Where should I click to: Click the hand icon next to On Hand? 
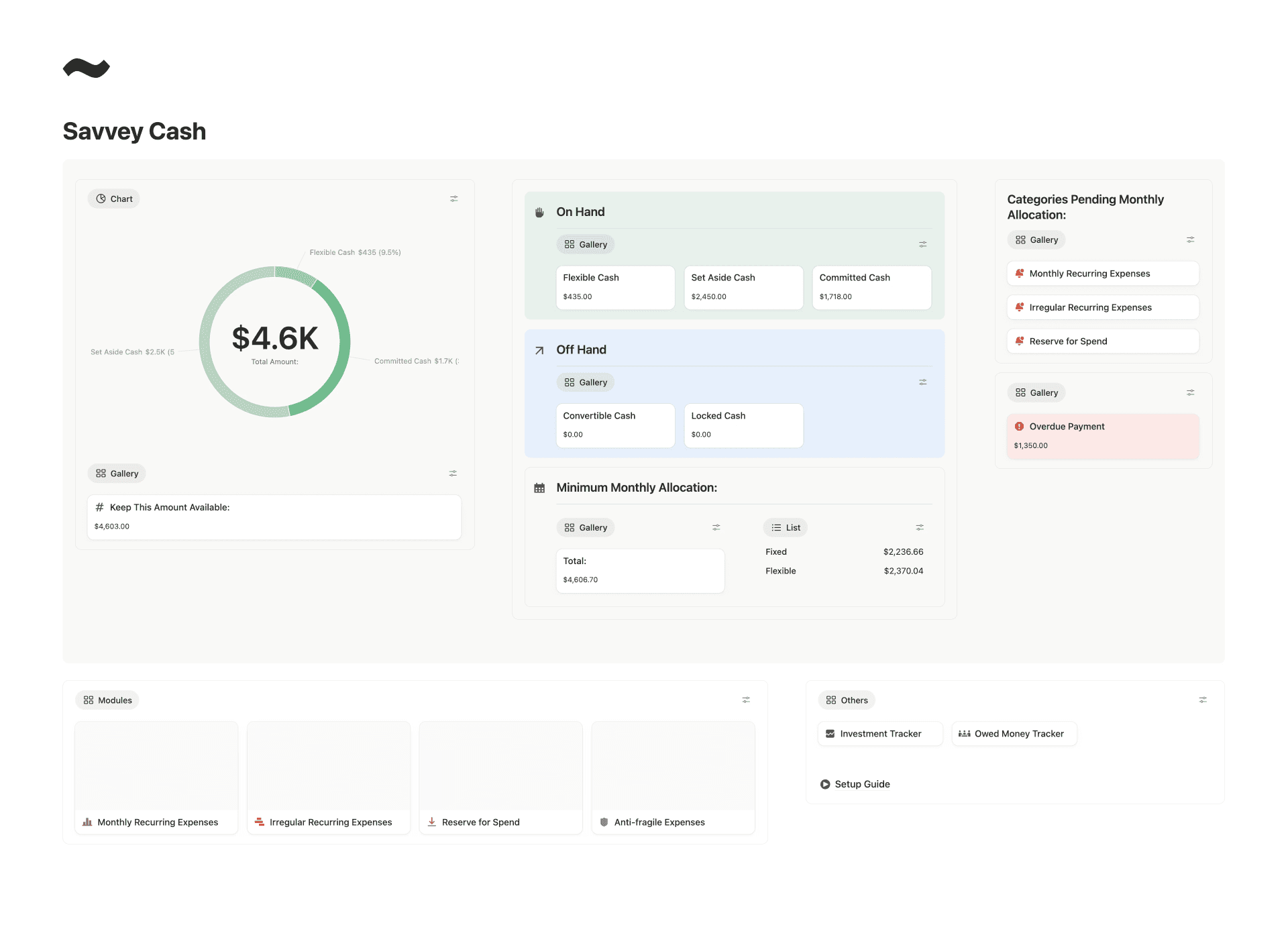[x=539, y=212]
